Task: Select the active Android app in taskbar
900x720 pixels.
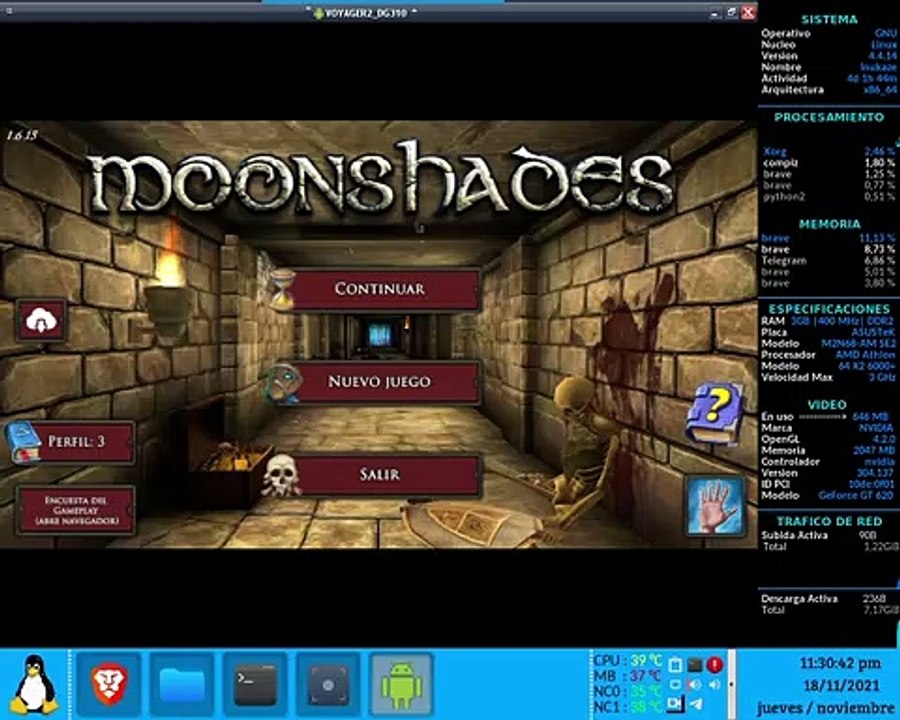Action: [x=401, y=684]
